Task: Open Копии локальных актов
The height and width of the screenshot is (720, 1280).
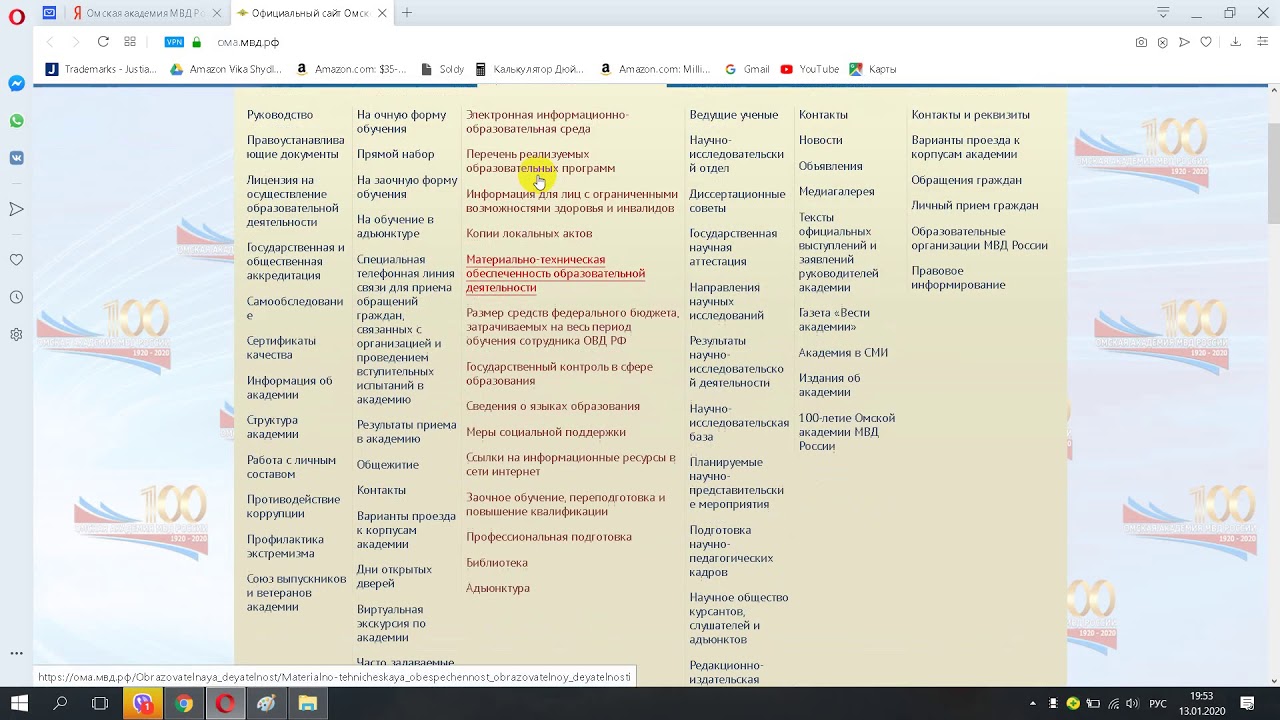Action: pos(529,234)
